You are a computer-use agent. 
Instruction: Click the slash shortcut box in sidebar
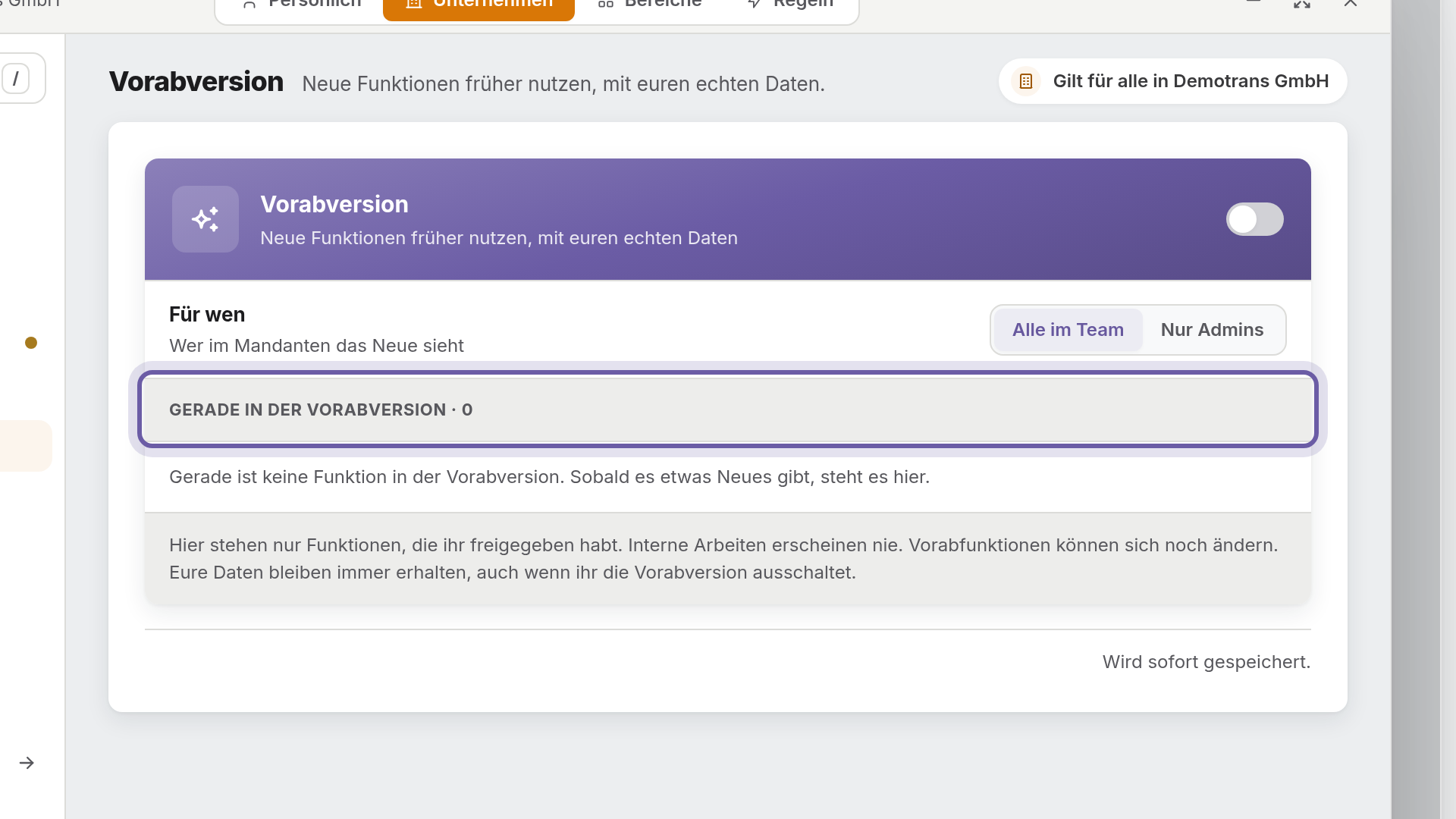pos(15,78)
